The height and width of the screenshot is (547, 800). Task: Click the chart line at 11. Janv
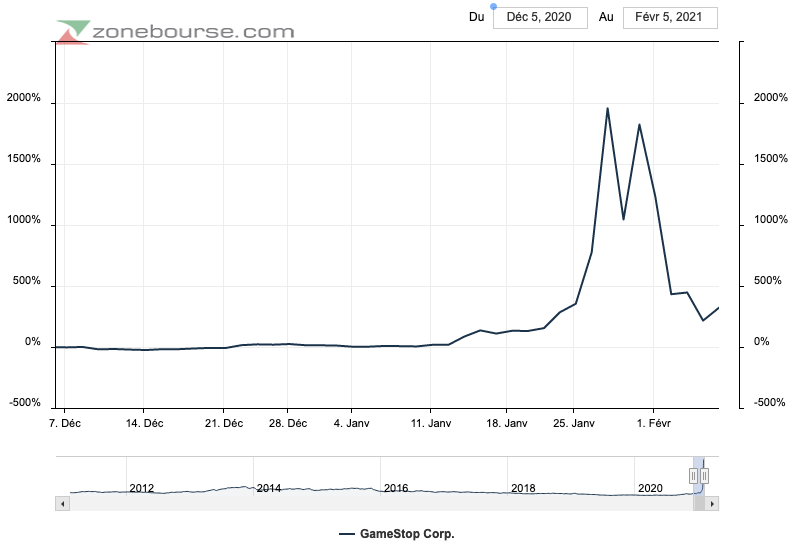431,344
